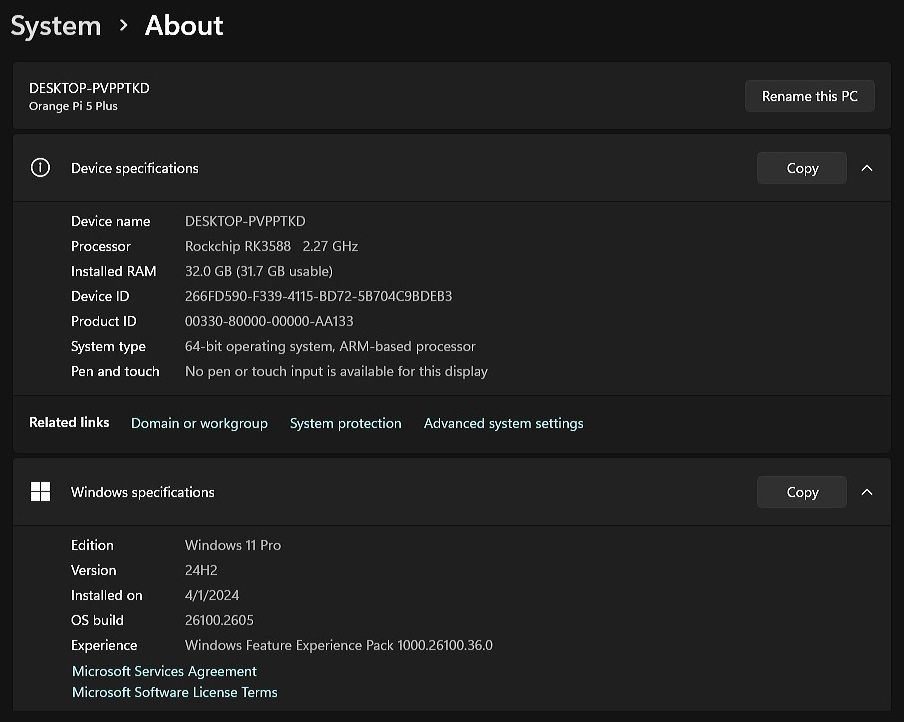Copy the Device specifications

tap(801, 168)
